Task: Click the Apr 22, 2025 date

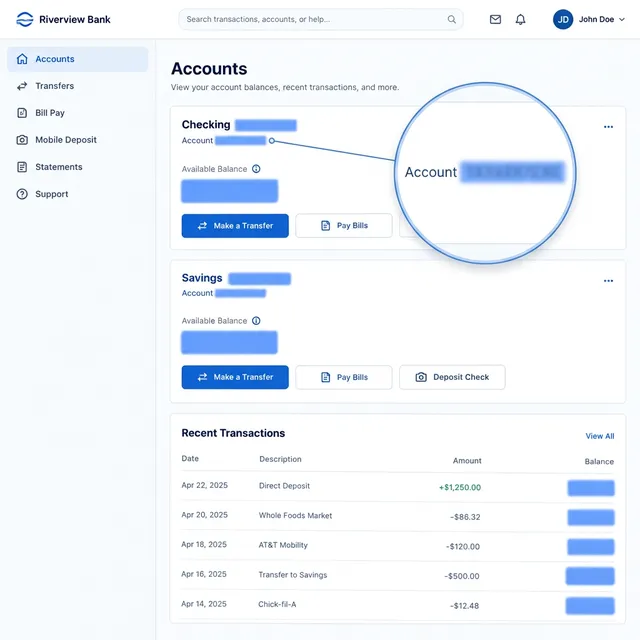Action: pos(204,485)
